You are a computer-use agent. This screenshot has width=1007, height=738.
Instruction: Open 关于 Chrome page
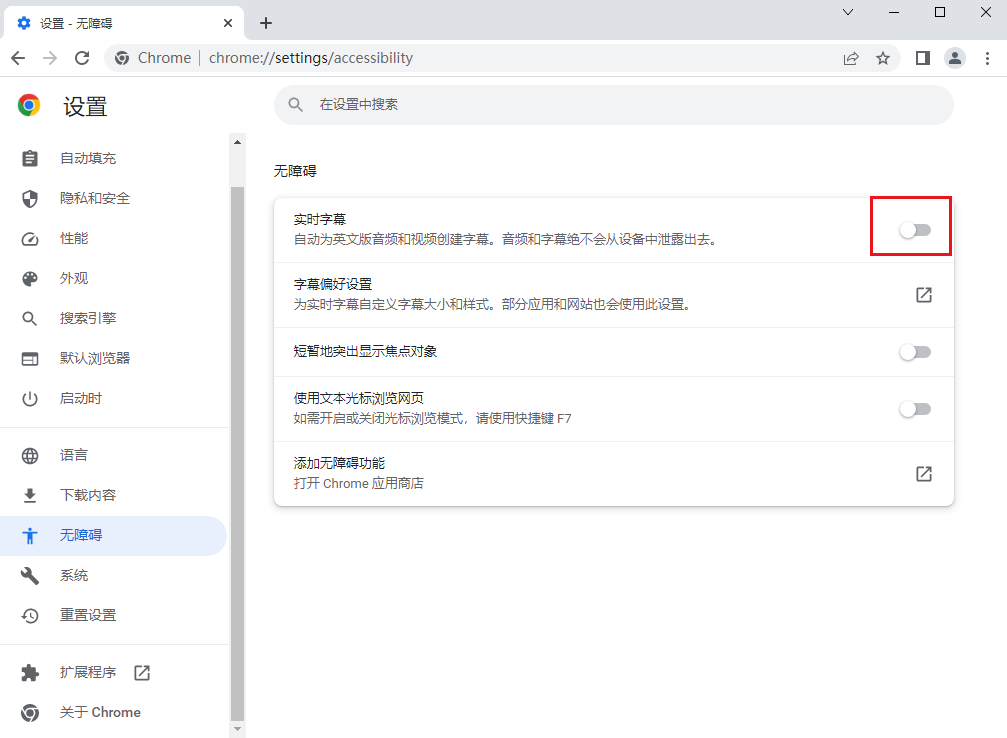(113, 712)
